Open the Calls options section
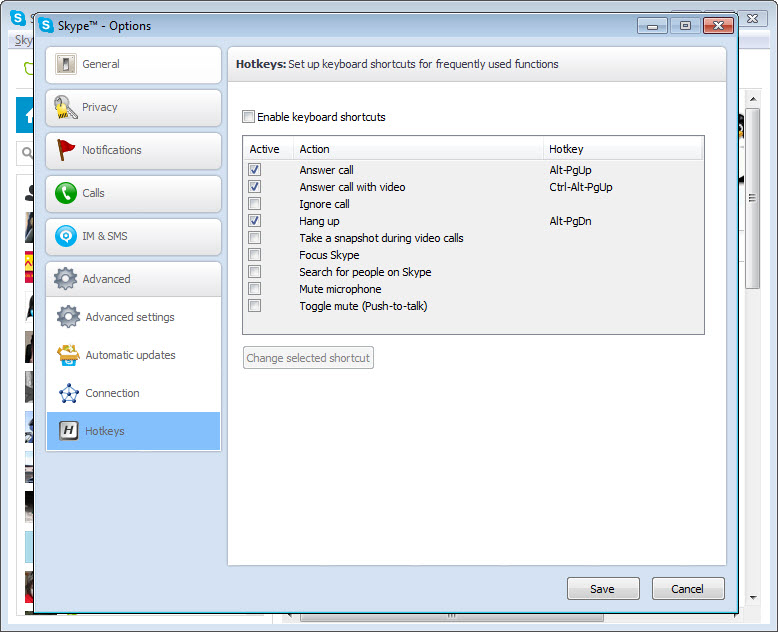 coord(133,193)
